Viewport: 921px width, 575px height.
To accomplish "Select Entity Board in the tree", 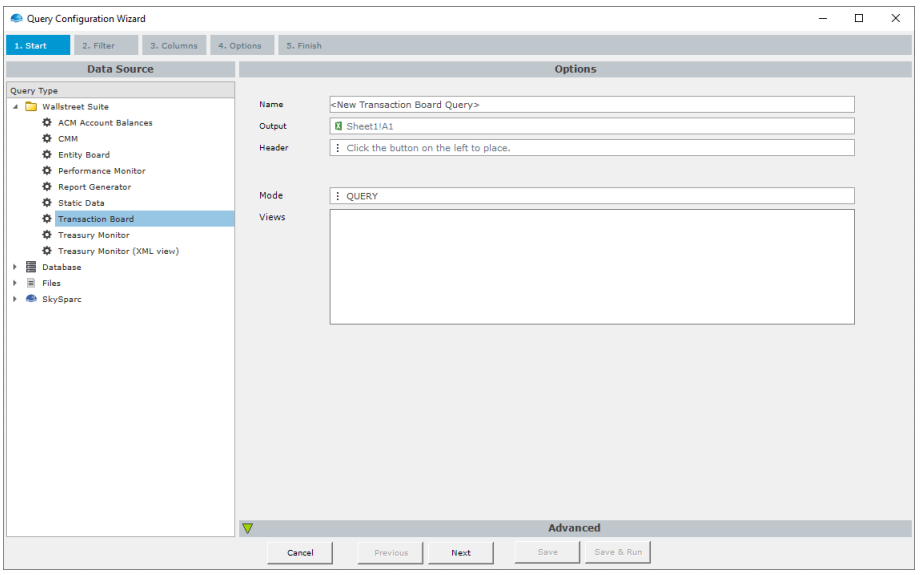I will 84,154.
